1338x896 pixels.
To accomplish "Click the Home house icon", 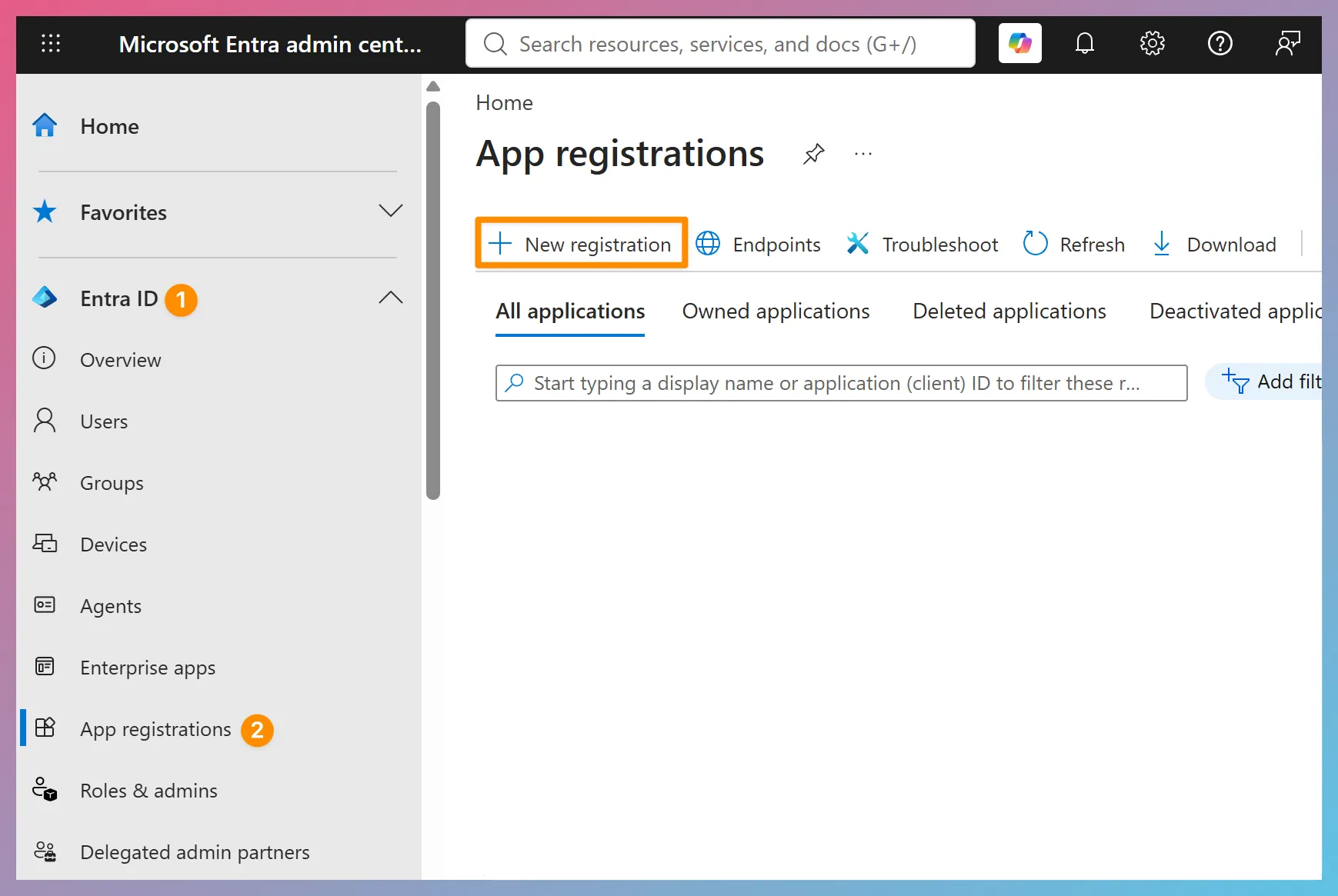I will pos(45,125).
